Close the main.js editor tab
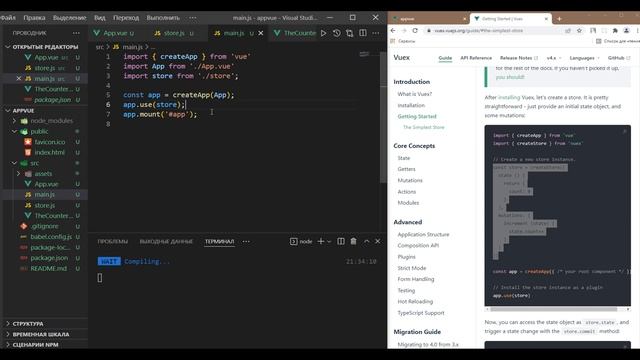This screenshot has height=360, width=640. 261,33
